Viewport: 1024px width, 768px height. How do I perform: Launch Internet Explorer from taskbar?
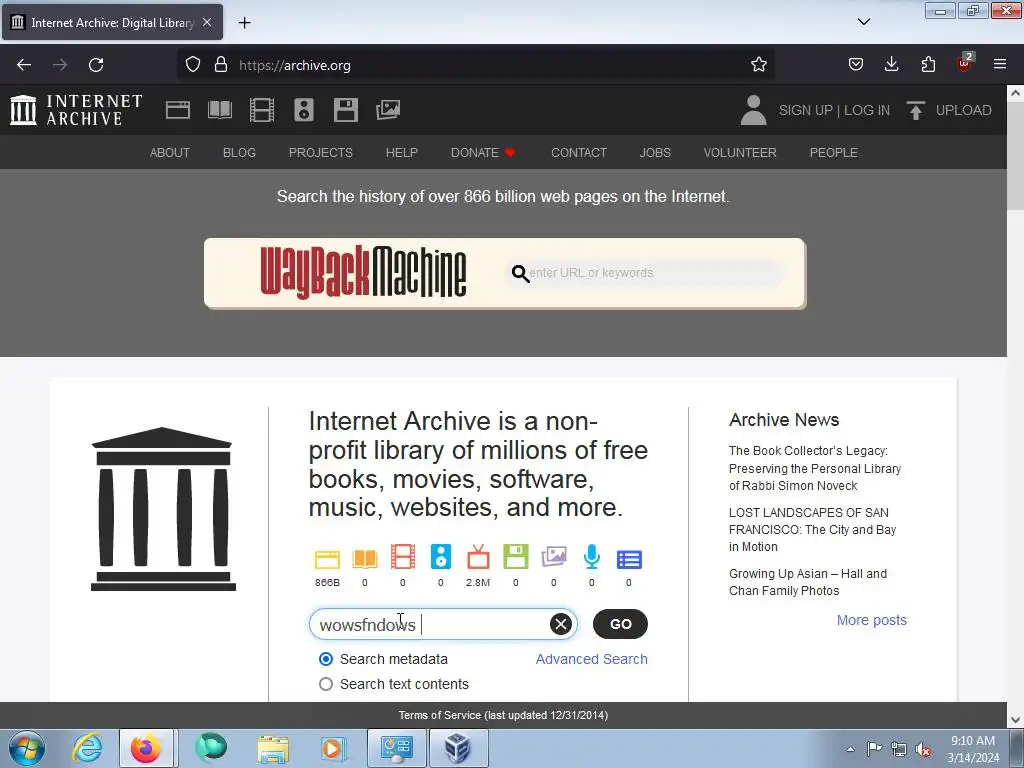pyautogui.click(x=88, y=749)
